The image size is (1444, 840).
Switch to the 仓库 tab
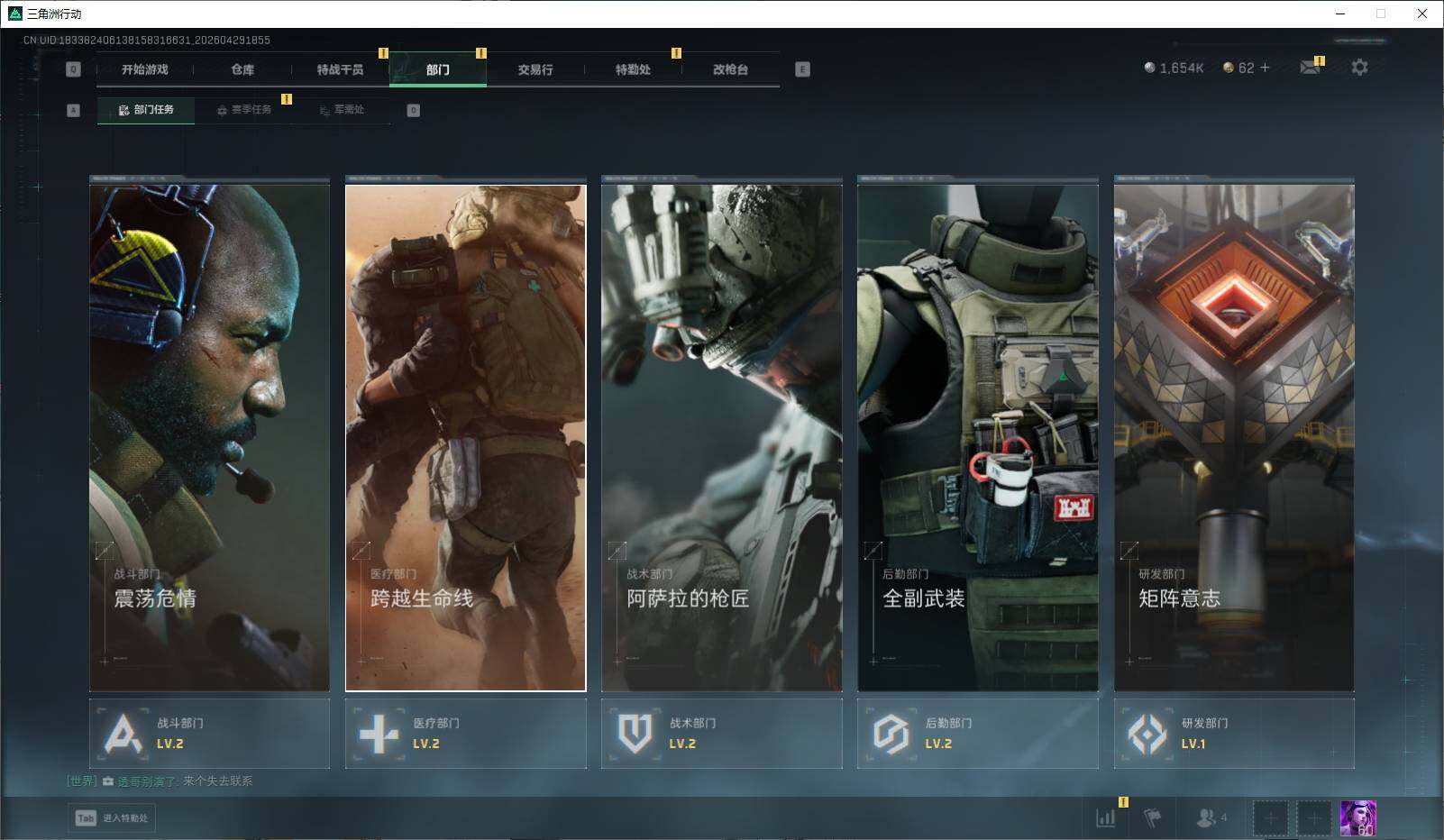(x=242, y=69)
